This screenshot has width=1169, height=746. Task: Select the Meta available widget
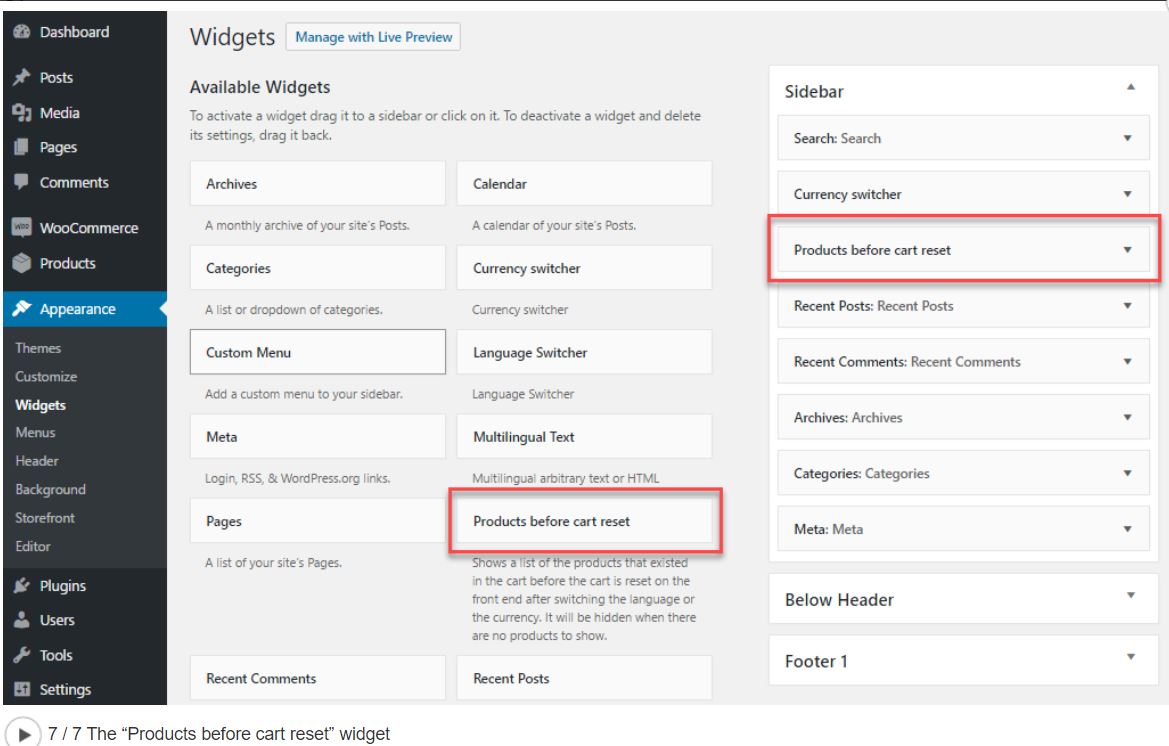coord(318,436)
